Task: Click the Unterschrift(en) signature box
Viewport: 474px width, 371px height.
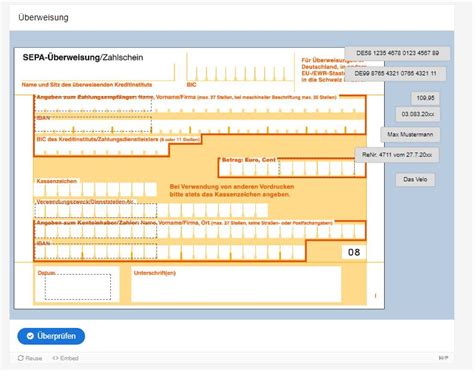Action: pyautogui.click(x=236, y=284)
